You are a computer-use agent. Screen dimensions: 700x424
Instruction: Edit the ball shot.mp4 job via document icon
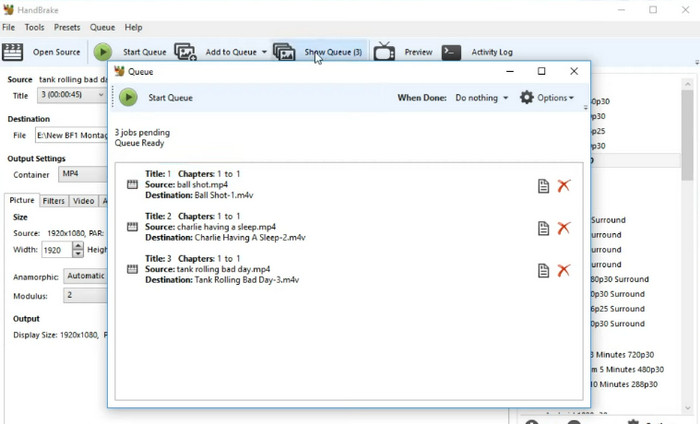coord(543,186)
